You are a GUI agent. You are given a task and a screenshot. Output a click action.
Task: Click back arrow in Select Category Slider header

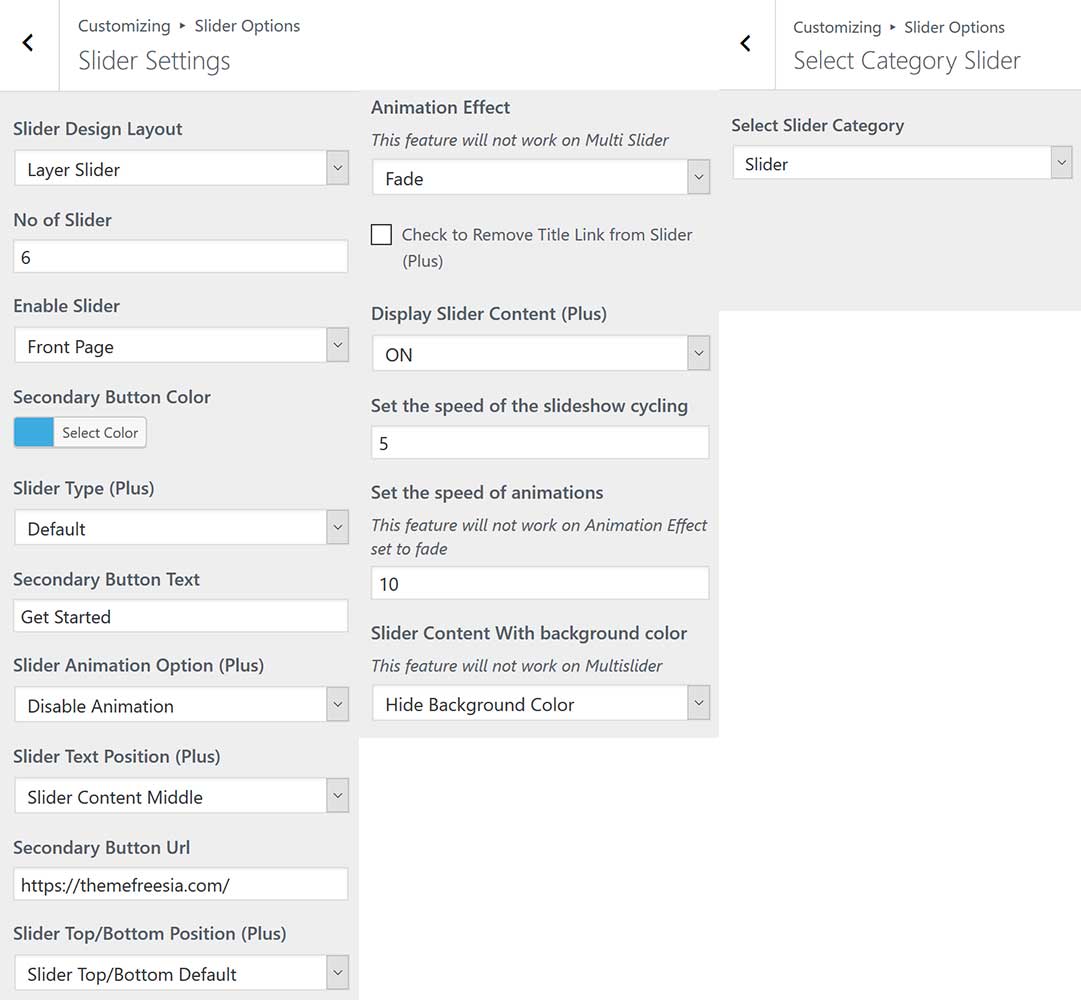[745, 43]
